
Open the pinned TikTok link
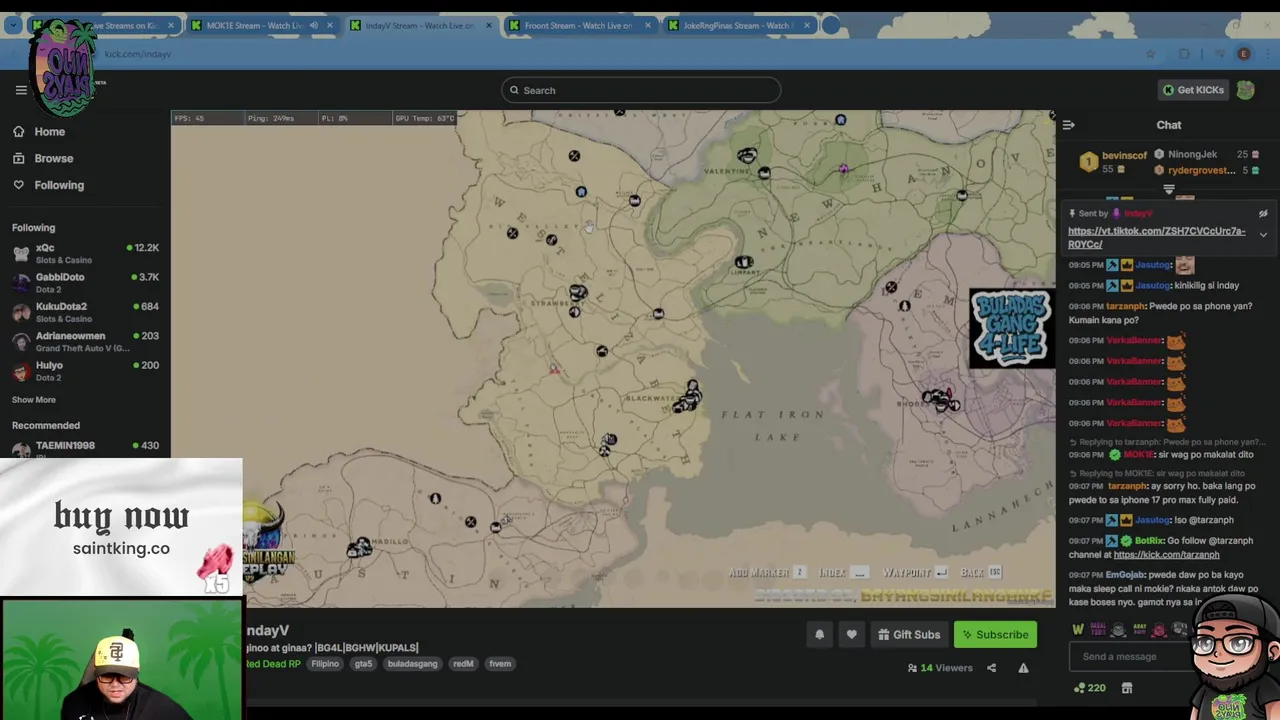(1156, 237)
